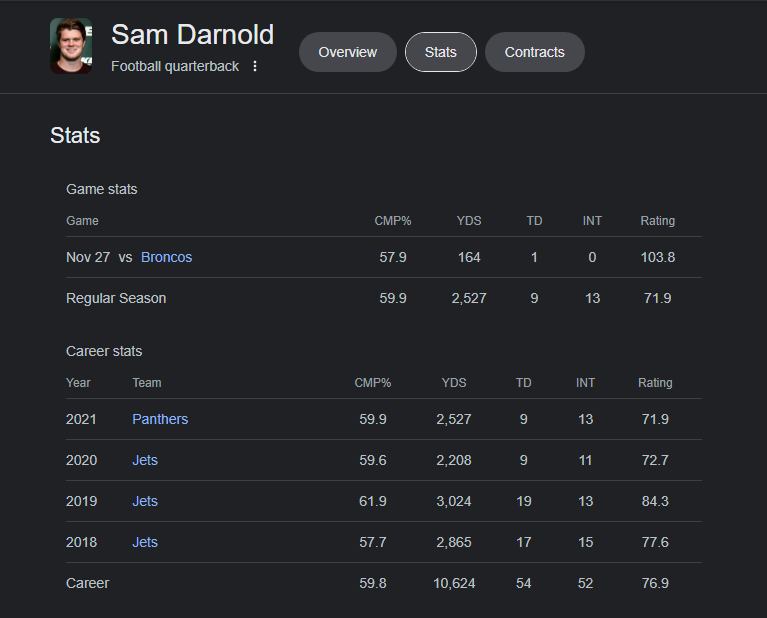Click the Career stats section heading
This screenshot has height=618, width=767.
(x=104, y=351)
